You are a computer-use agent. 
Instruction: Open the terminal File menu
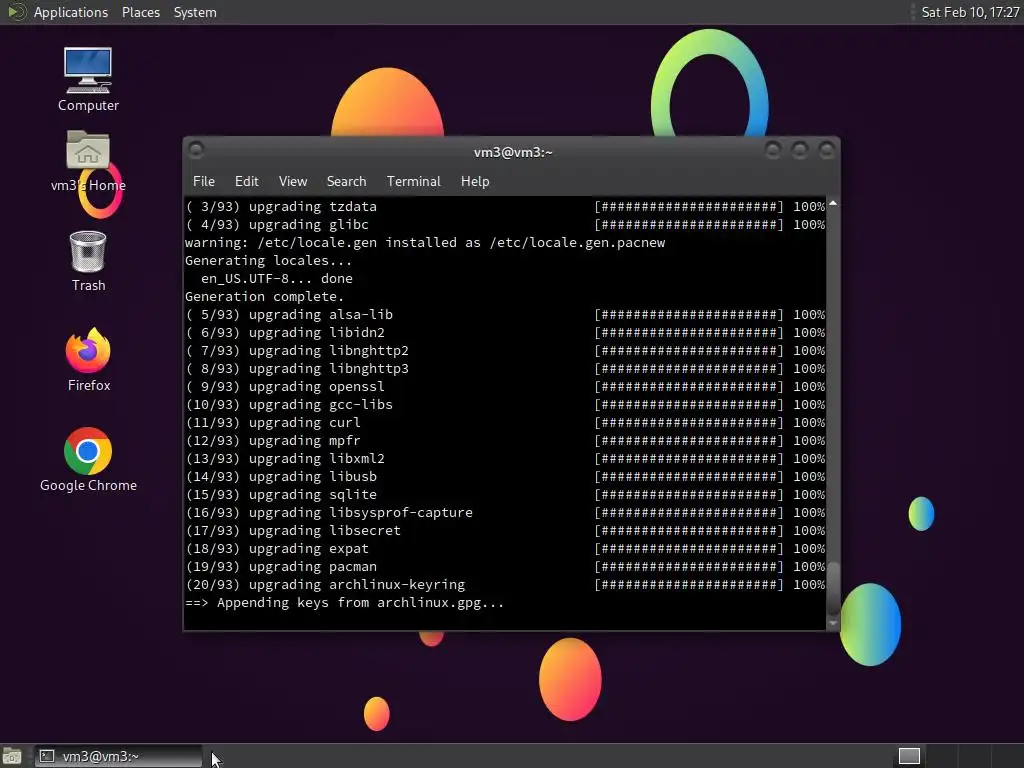point(204,182)
